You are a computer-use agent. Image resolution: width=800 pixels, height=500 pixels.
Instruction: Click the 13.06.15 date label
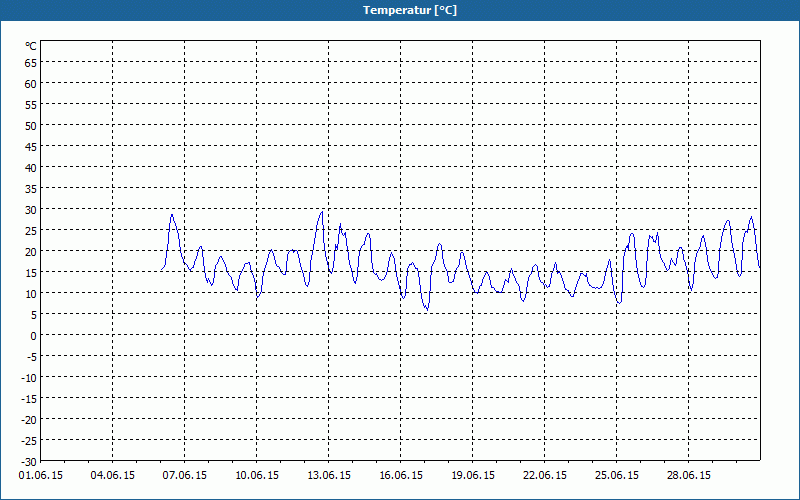tap(329, 476)
